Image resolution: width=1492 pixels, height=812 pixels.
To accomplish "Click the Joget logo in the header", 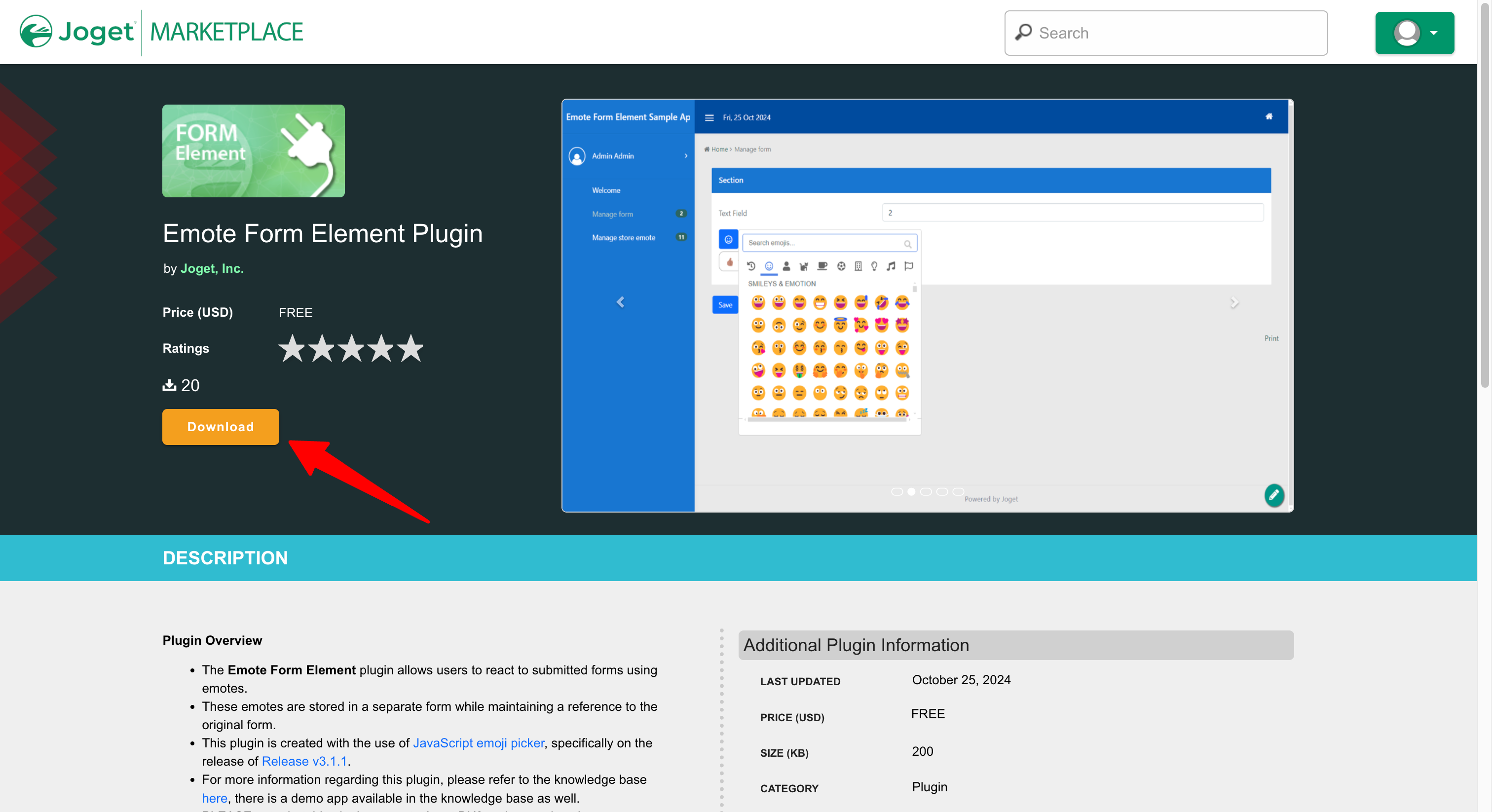I will 77,32.
